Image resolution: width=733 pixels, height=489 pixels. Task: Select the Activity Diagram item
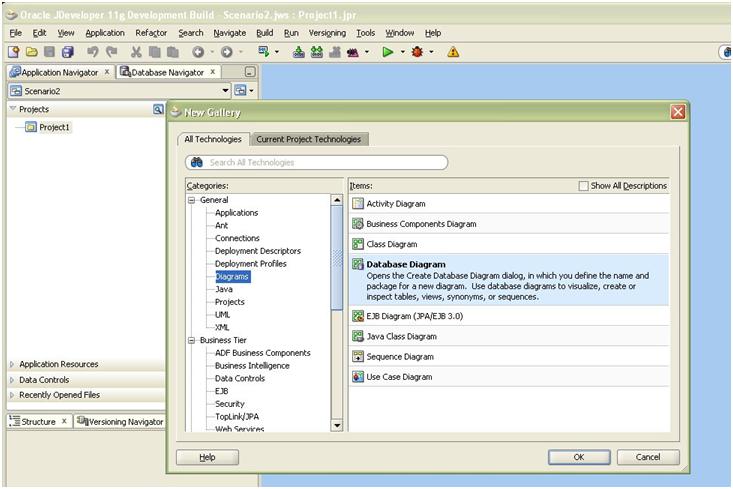(509, 204)
